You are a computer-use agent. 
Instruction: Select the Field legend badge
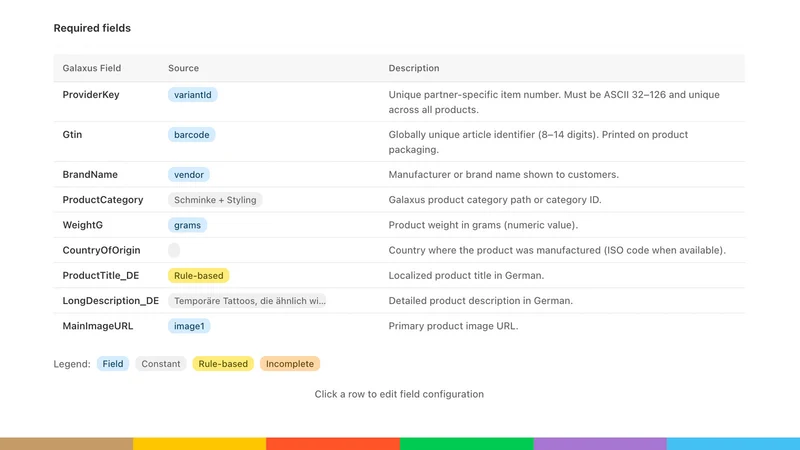(113, 364)
